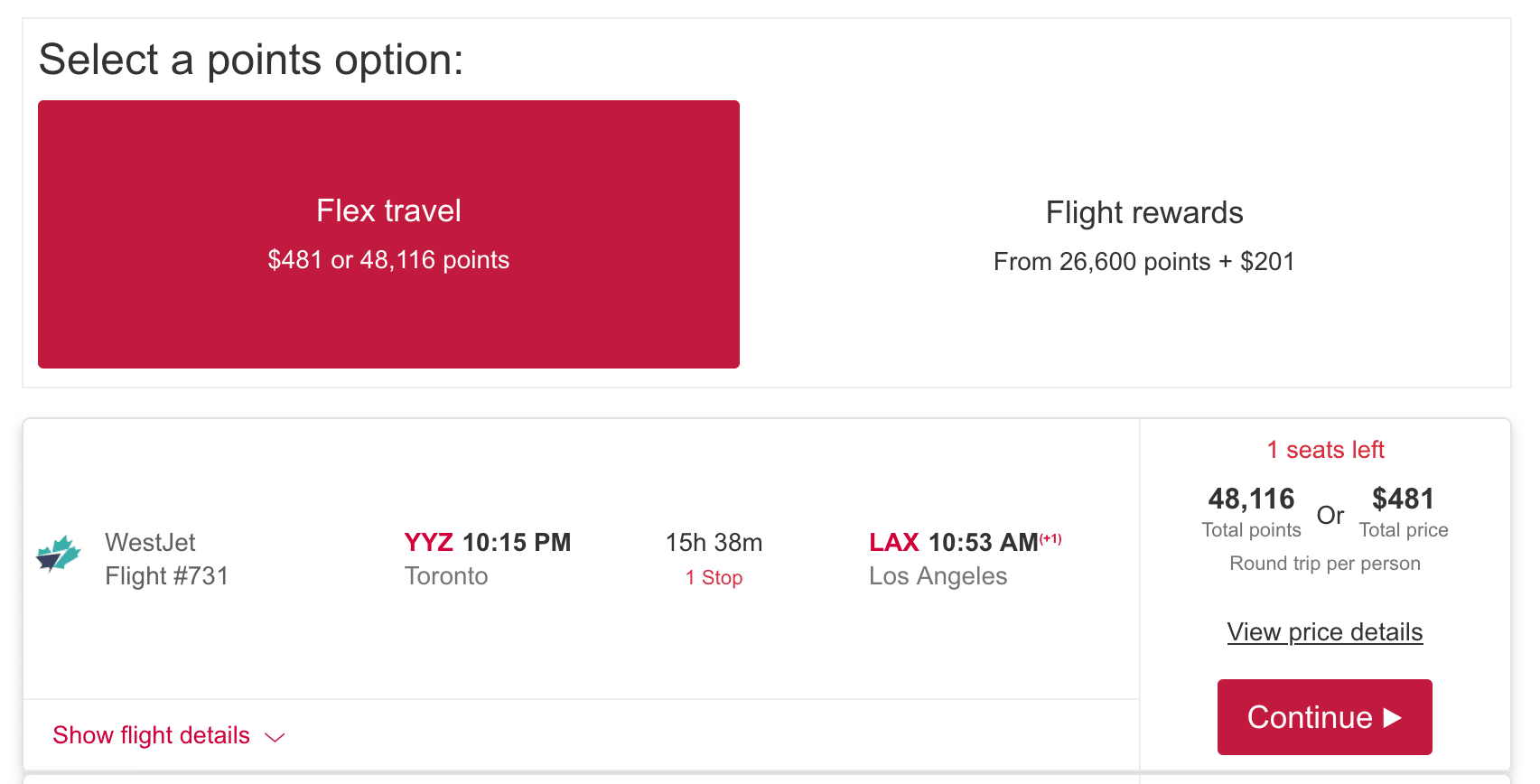
Task: Click the red 1 Stop label
Action: (714, 578)
